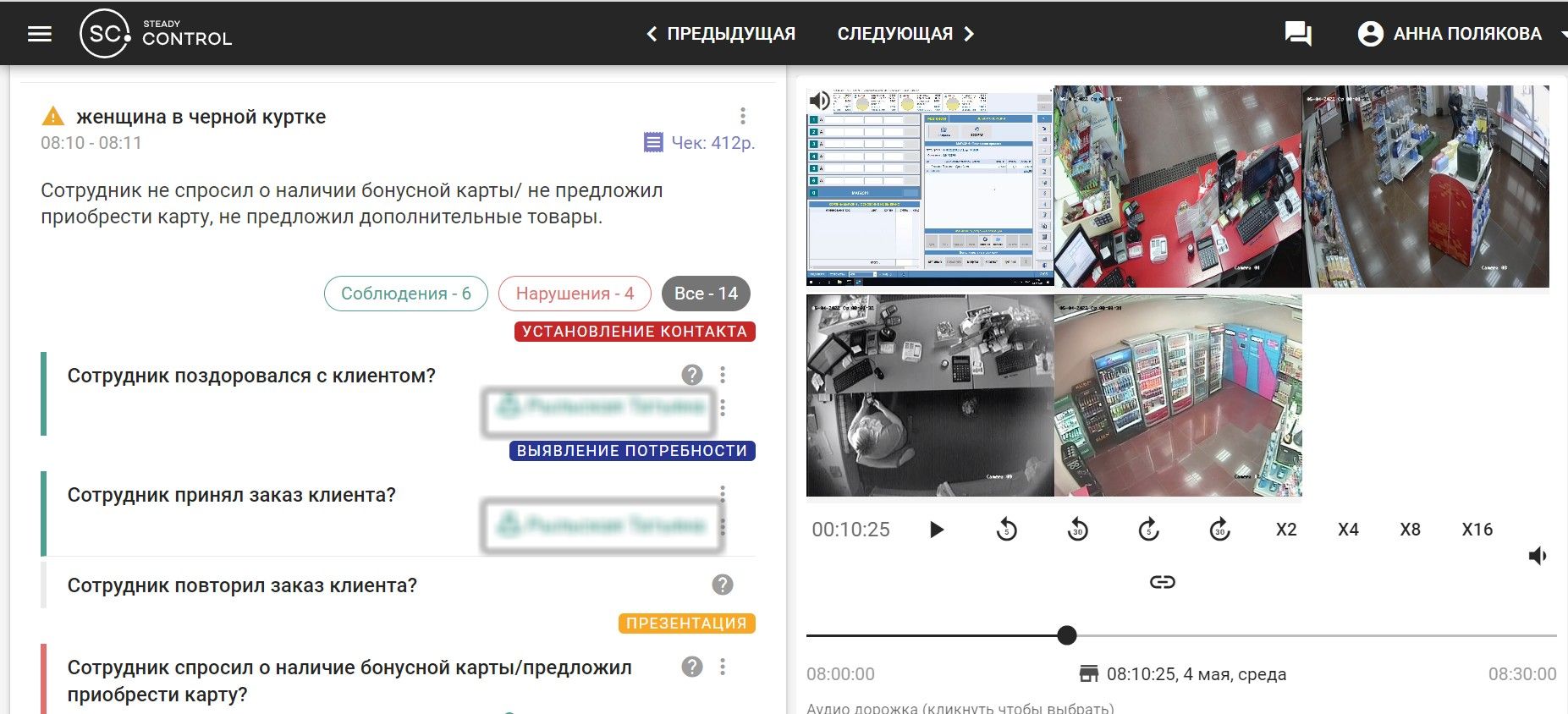1568x714 pixels.
Task: Click the ПРЕЗЕНТАЦИЯ section tag
Action: click(686, 623)
